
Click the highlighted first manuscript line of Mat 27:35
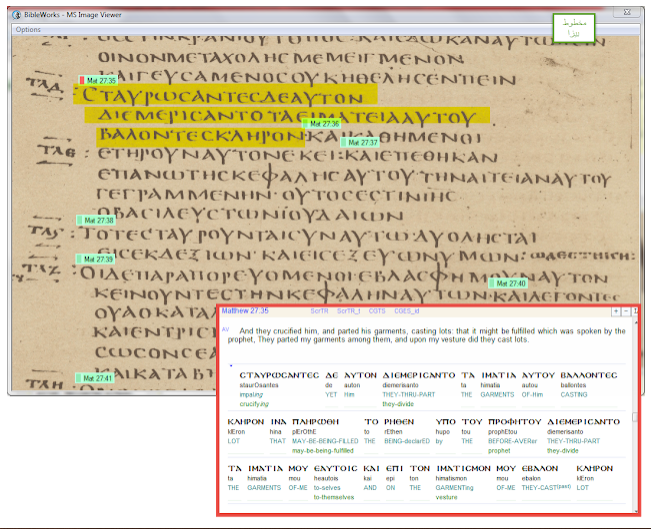(x=225, y=95)
